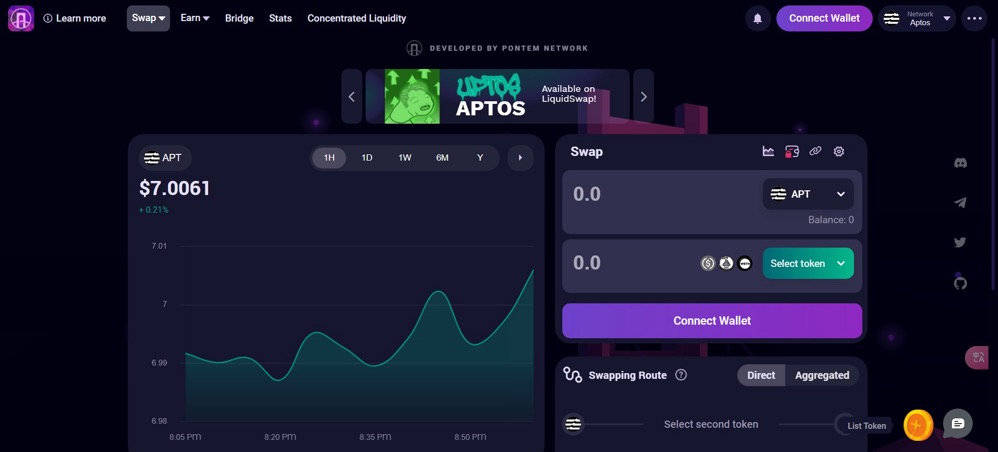Click UPTOS Aptos banner
The image size is (998, 452).
(x=497, y=97)
